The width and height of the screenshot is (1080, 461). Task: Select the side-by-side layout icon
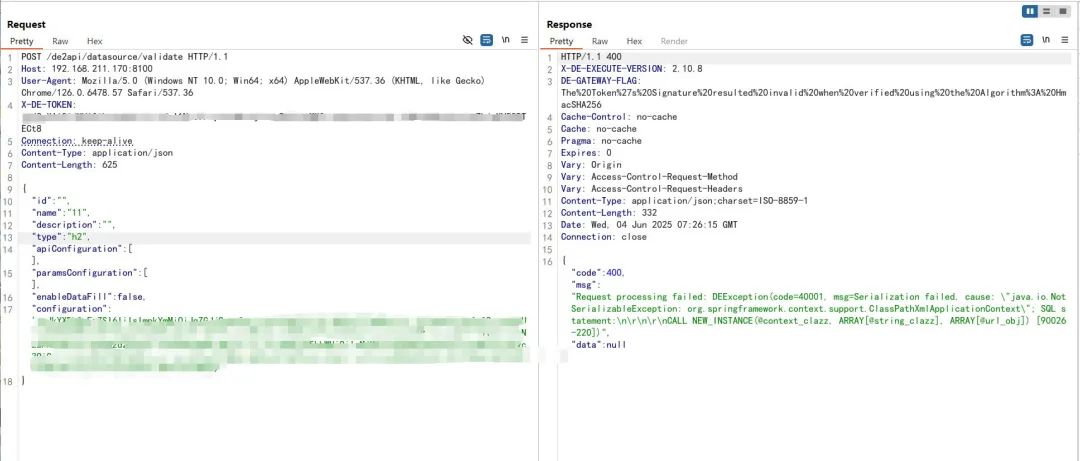pyautogui.click(x=1030, y=11)
